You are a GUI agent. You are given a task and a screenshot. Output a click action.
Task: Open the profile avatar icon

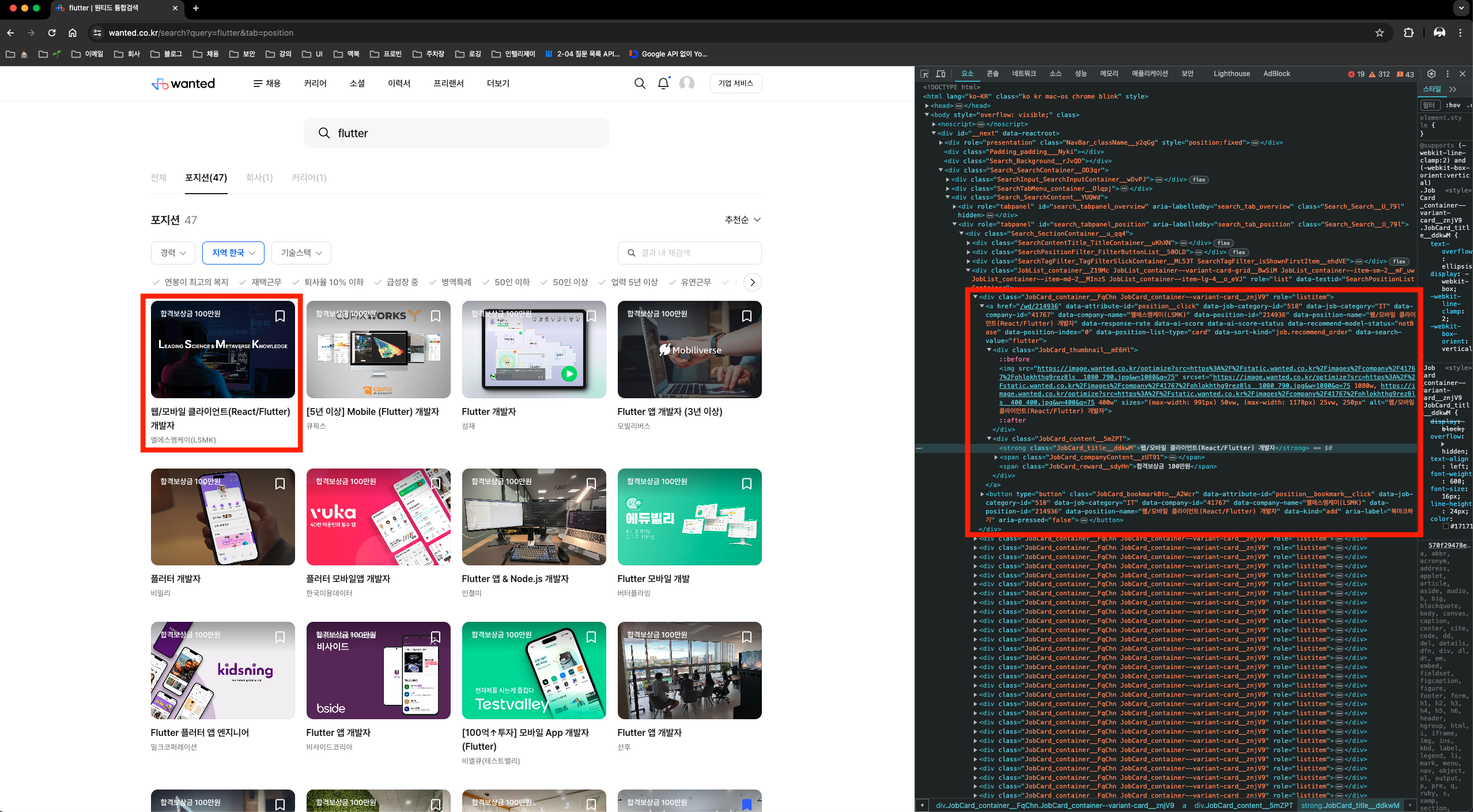pyautogui.click(x=687, y=84)
